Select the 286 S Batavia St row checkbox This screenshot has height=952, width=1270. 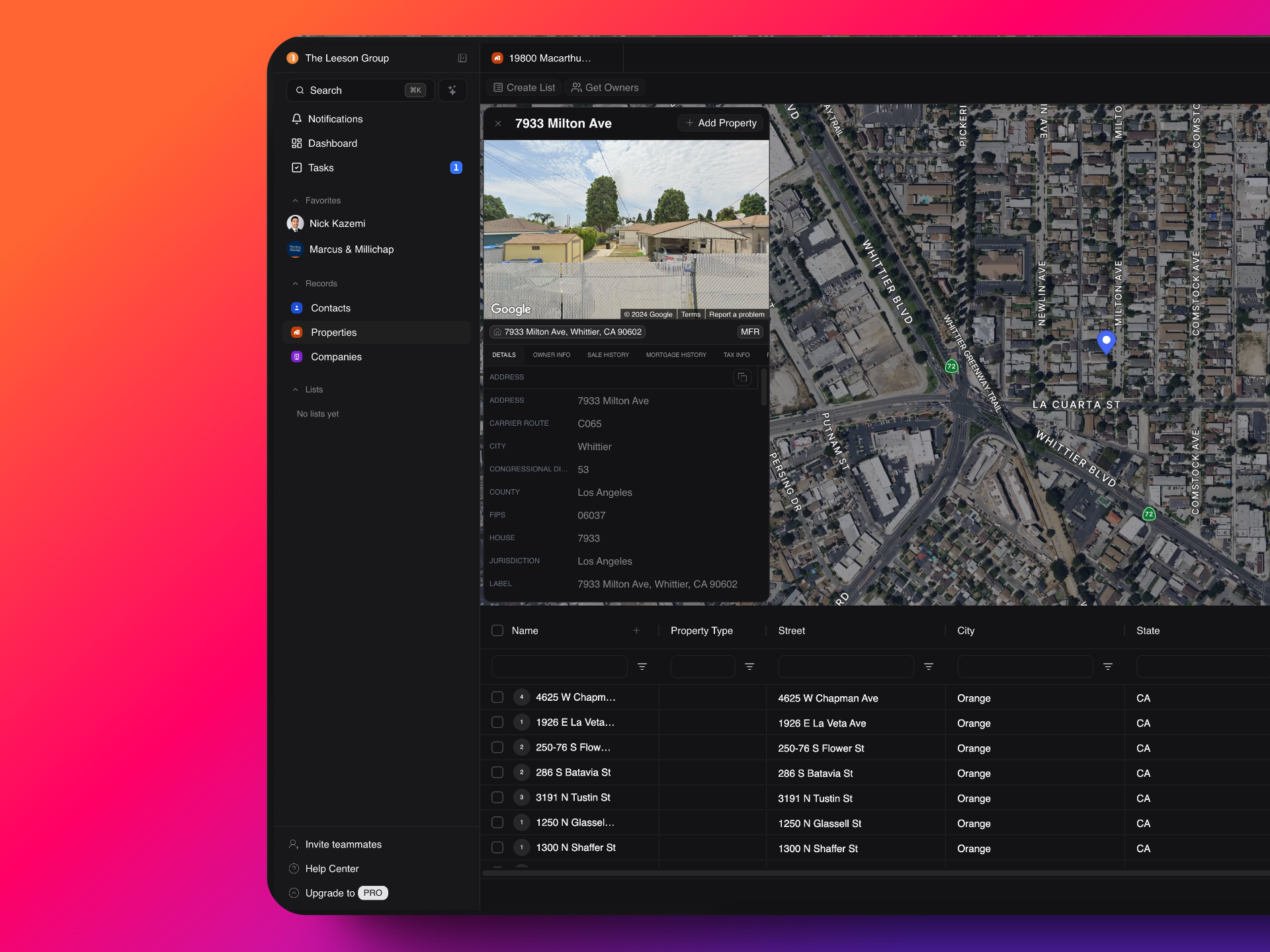coord(497,772)
